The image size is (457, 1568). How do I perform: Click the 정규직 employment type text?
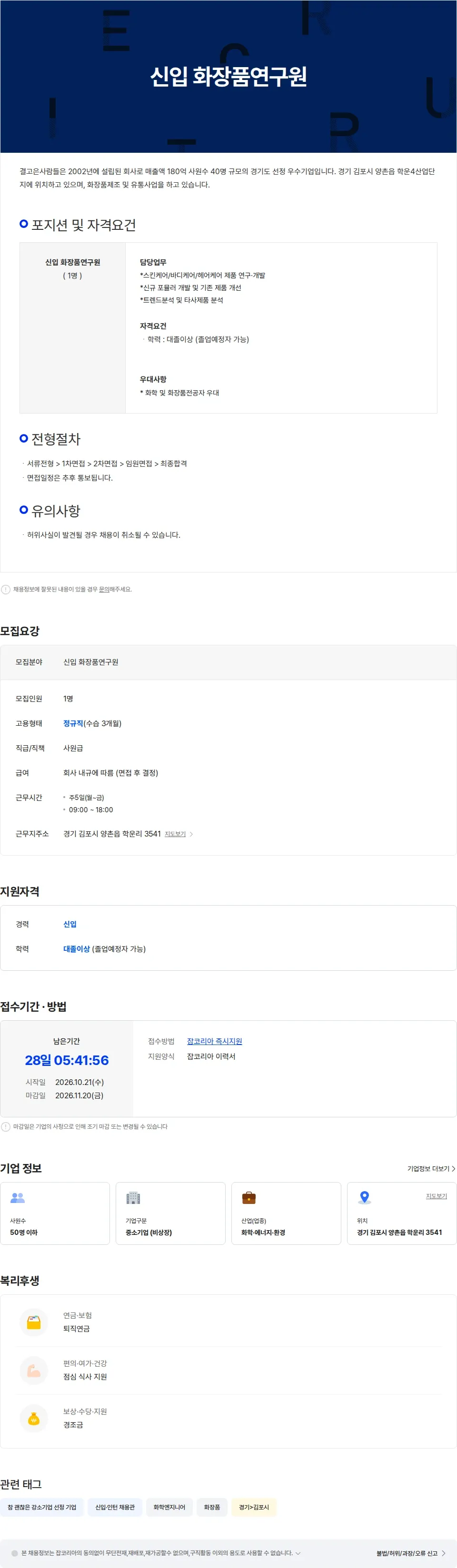pyautogui.click(x=73, y=723)
